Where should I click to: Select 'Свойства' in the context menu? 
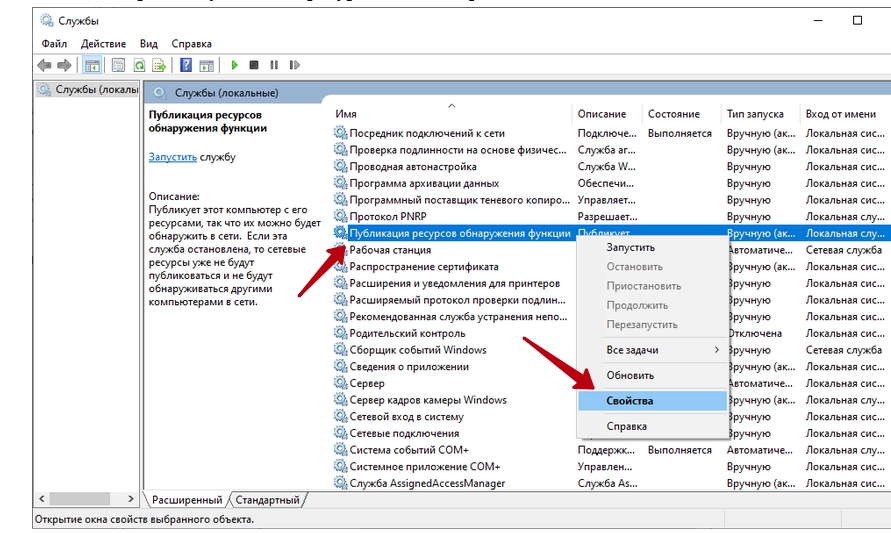(x=630, y=401)
